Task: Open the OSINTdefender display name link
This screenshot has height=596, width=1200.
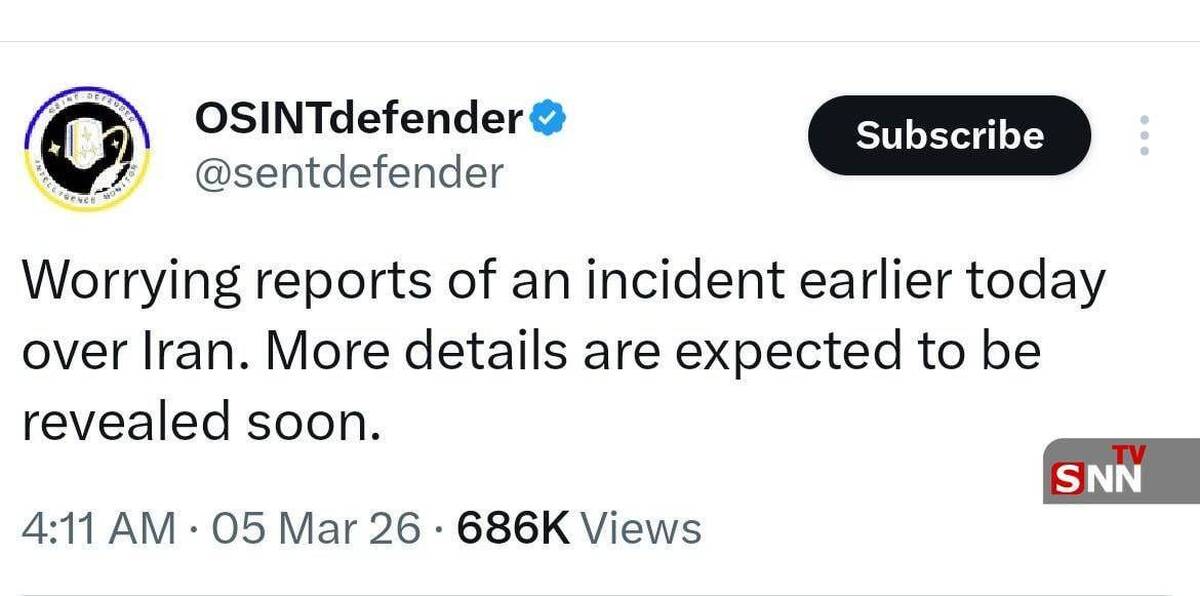Action: point(358,120)
